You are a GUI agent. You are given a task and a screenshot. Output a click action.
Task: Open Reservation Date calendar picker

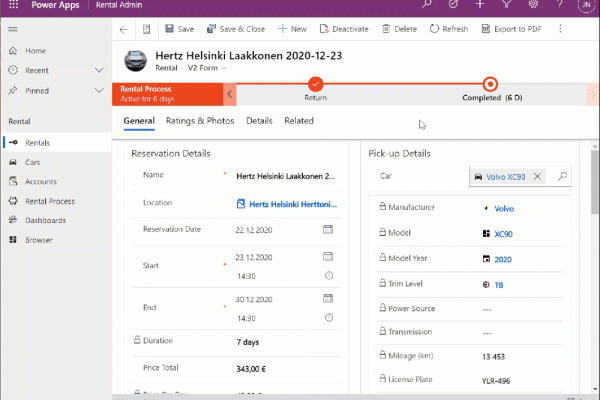tap(328, 229)
